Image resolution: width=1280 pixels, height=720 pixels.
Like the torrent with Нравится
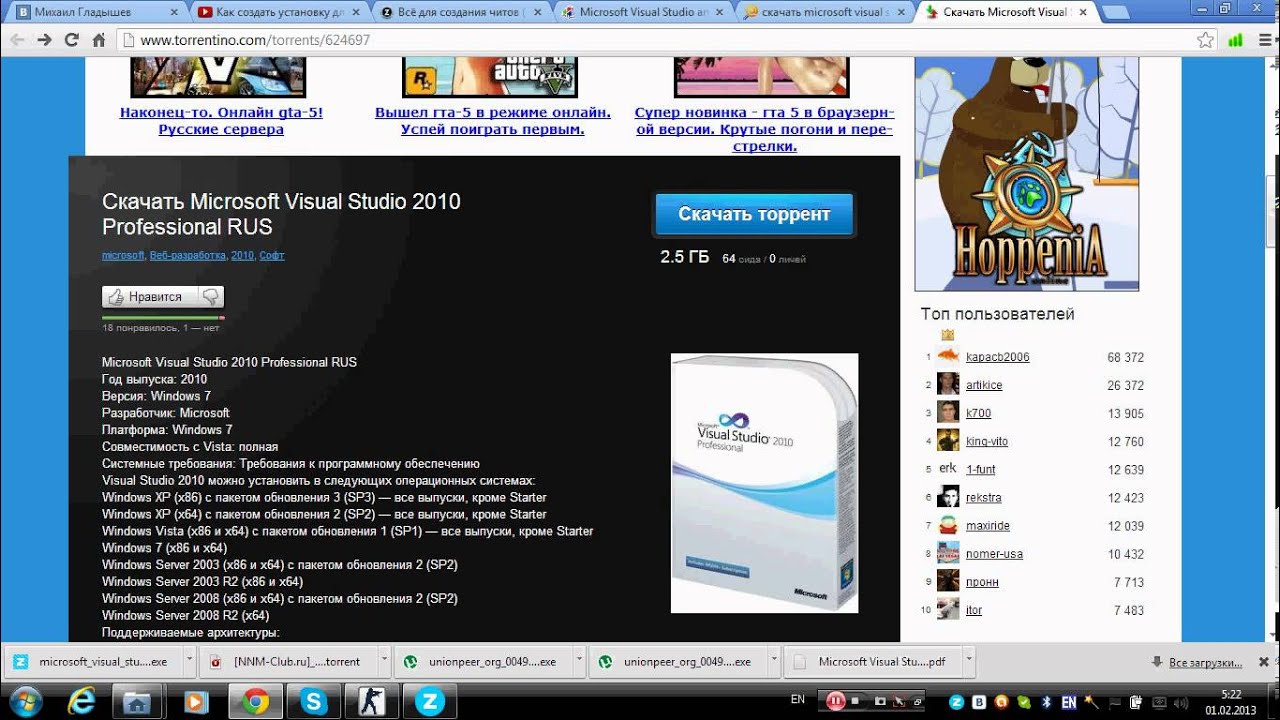tap(151, 297)
